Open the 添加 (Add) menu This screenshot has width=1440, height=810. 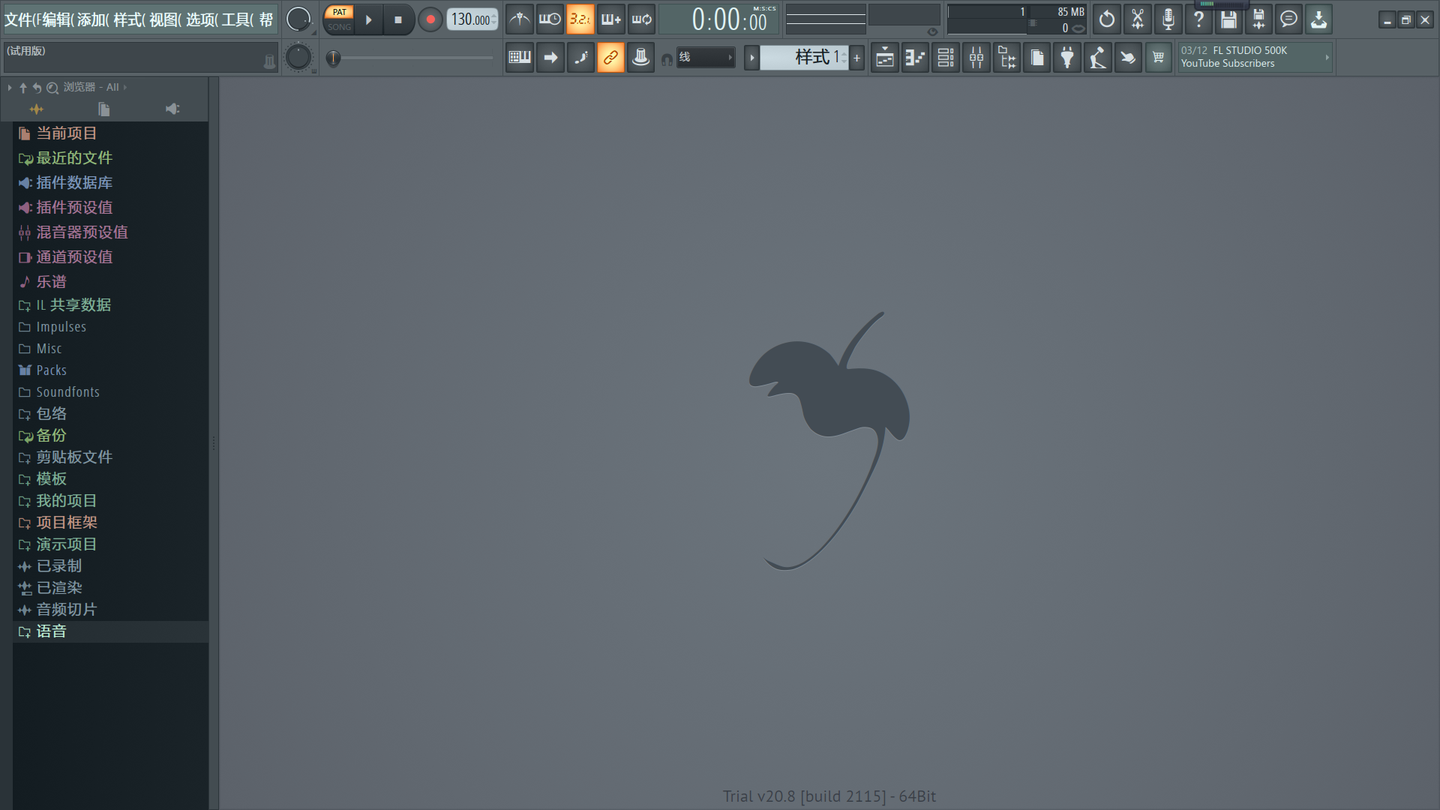(x=93, y=19)
